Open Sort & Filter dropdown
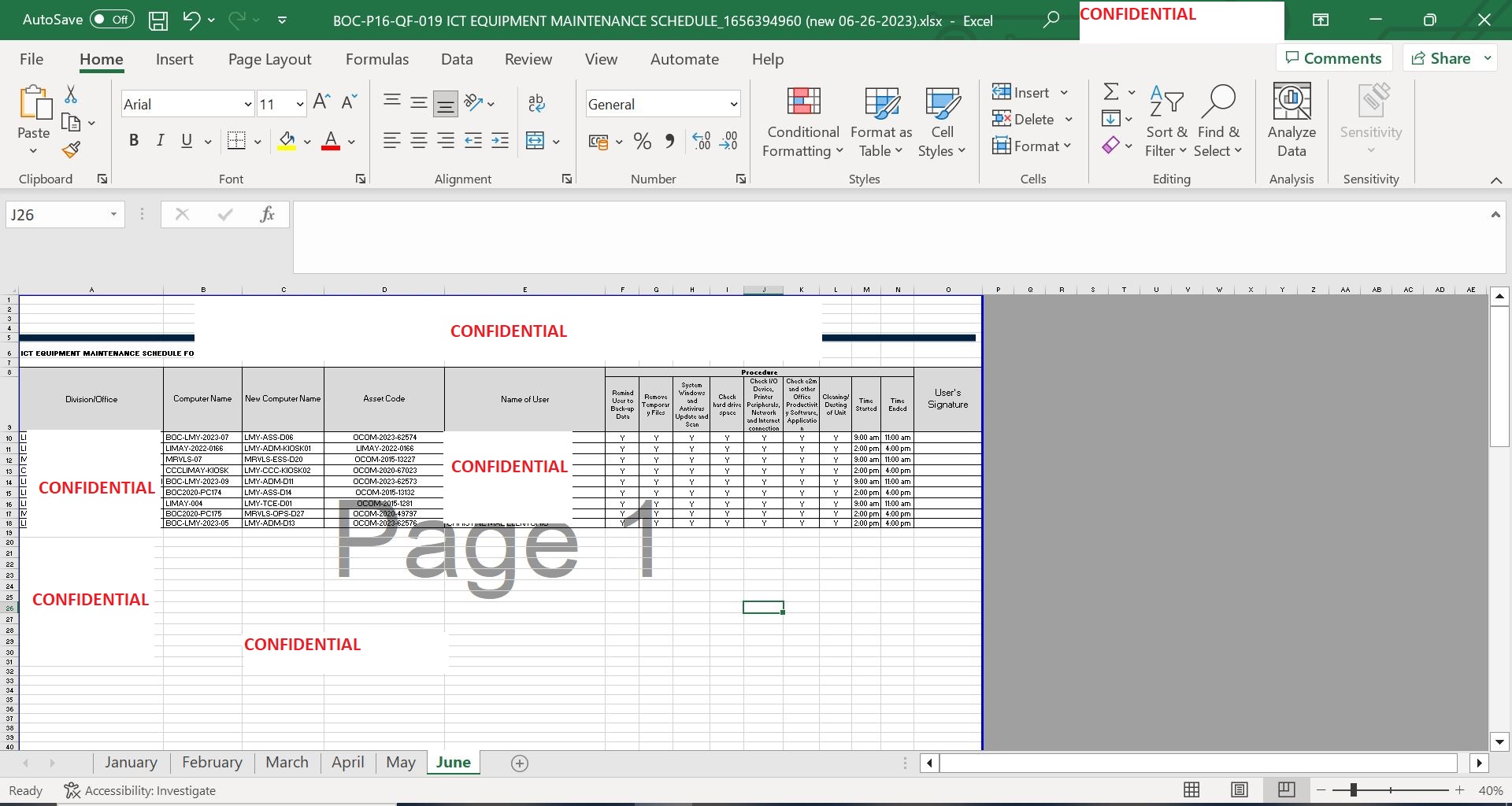This screenshot has width=1512, height=806. (1166, 122)
